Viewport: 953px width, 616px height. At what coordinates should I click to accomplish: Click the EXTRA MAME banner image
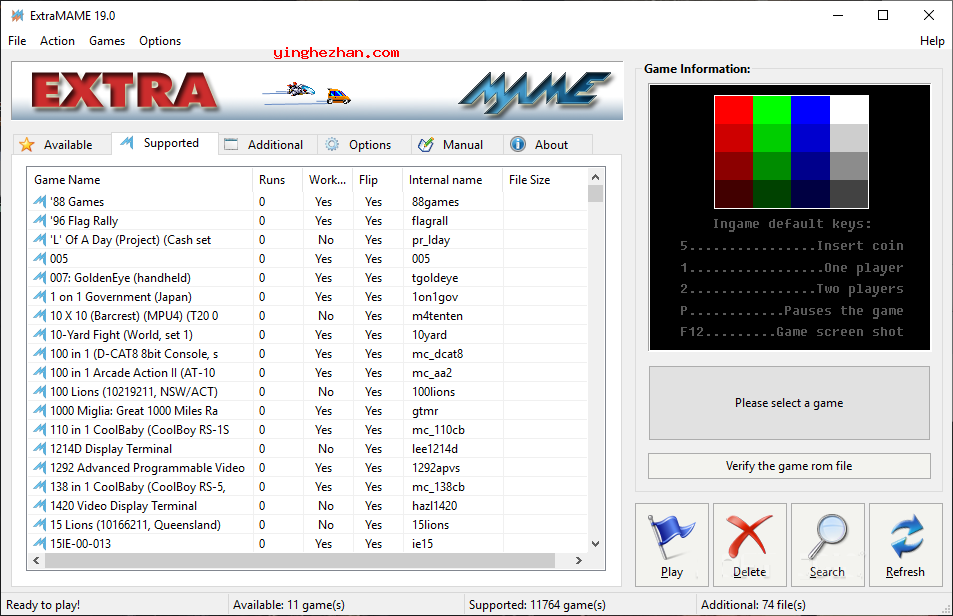click(x=317, y=91)
